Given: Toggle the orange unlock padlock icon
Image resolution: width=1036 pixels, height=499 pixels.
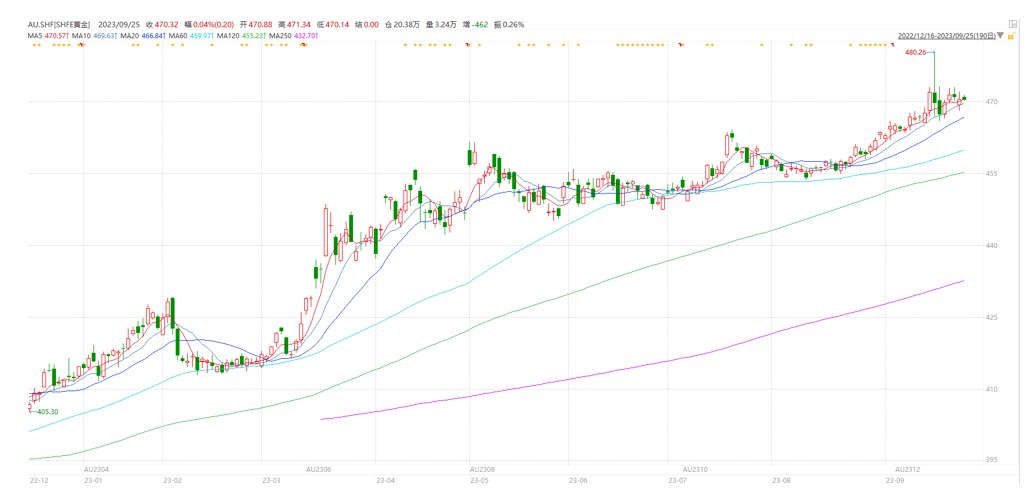Looking at the screenshot, I should [x=1012, y=36].
